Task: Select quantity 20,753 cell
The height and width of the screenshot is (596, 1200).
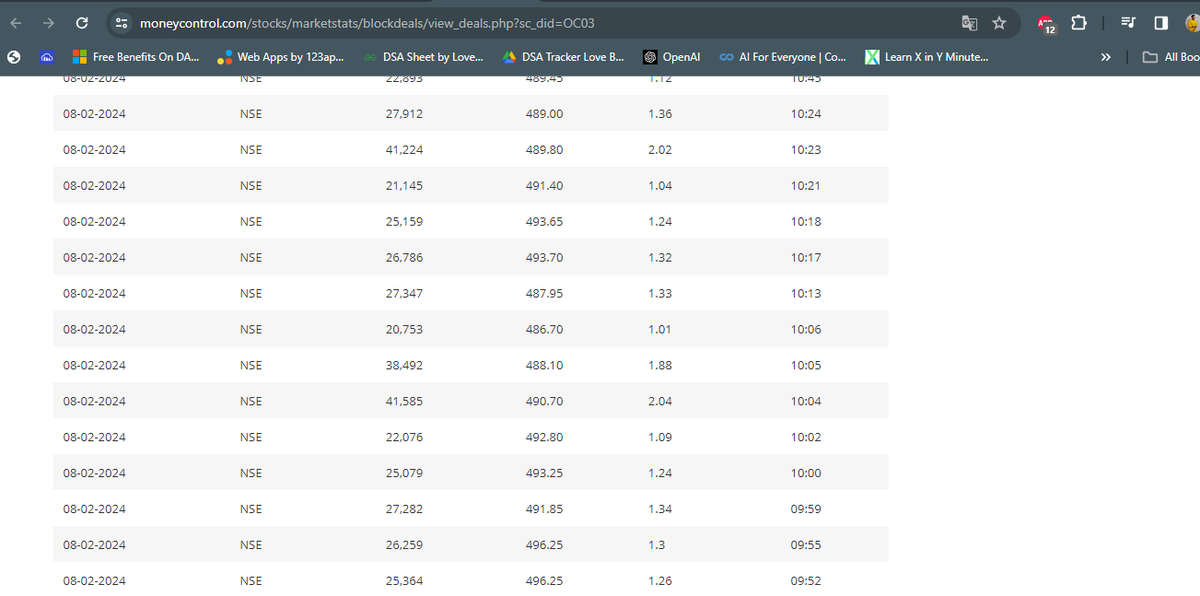Action: 404,330
